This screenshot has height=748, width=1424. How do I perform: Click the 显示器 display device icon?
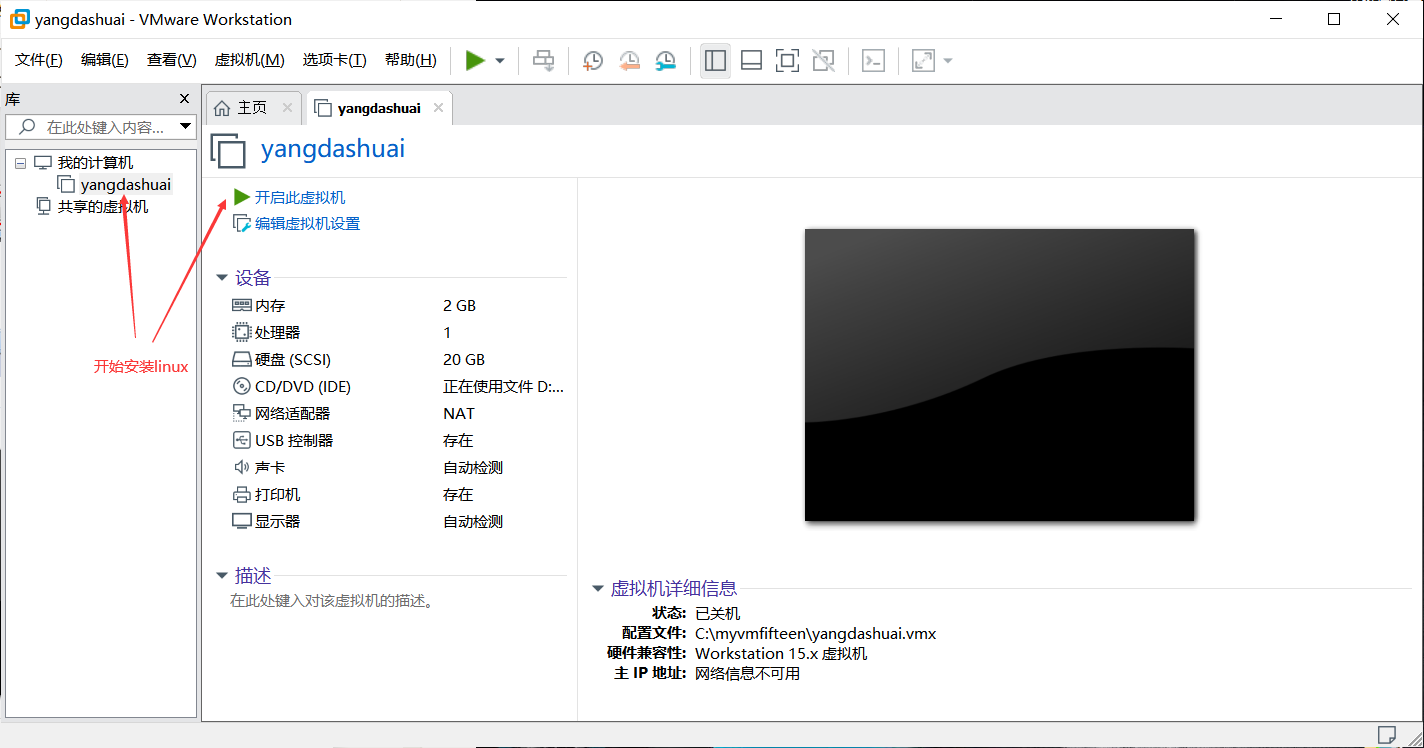pos(242,521)
